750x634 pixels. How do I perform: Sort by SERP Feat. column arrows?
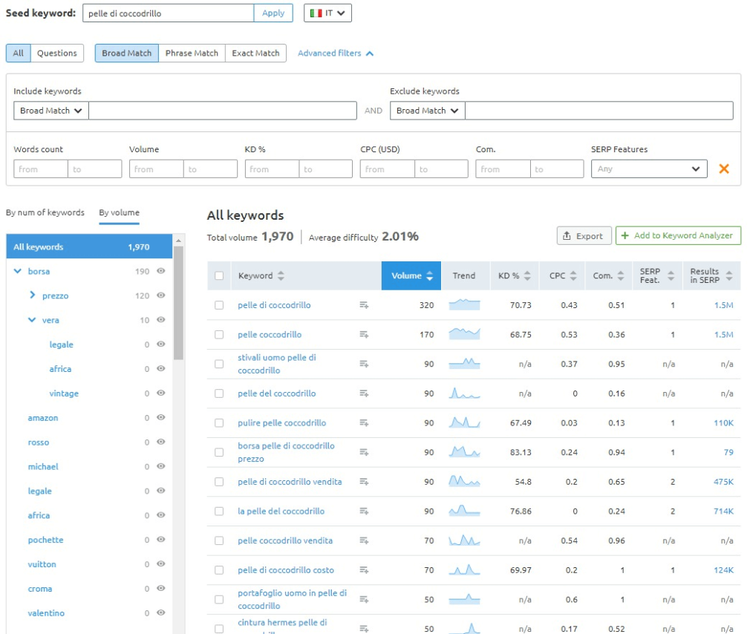point(671,276)
